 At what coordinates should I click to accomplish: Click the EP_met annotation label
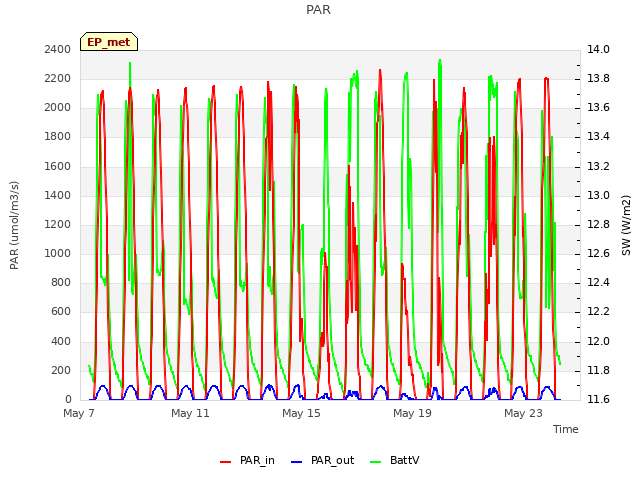[x=109, y=42]
